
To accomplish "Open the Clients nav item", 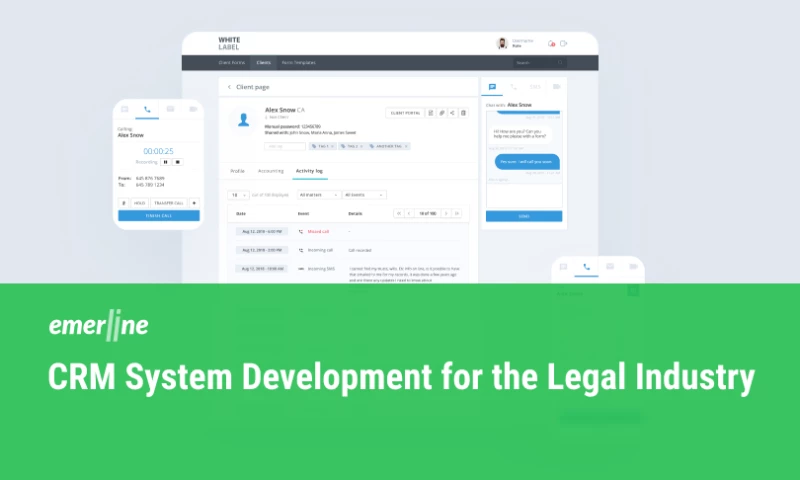I will point(263,63).
